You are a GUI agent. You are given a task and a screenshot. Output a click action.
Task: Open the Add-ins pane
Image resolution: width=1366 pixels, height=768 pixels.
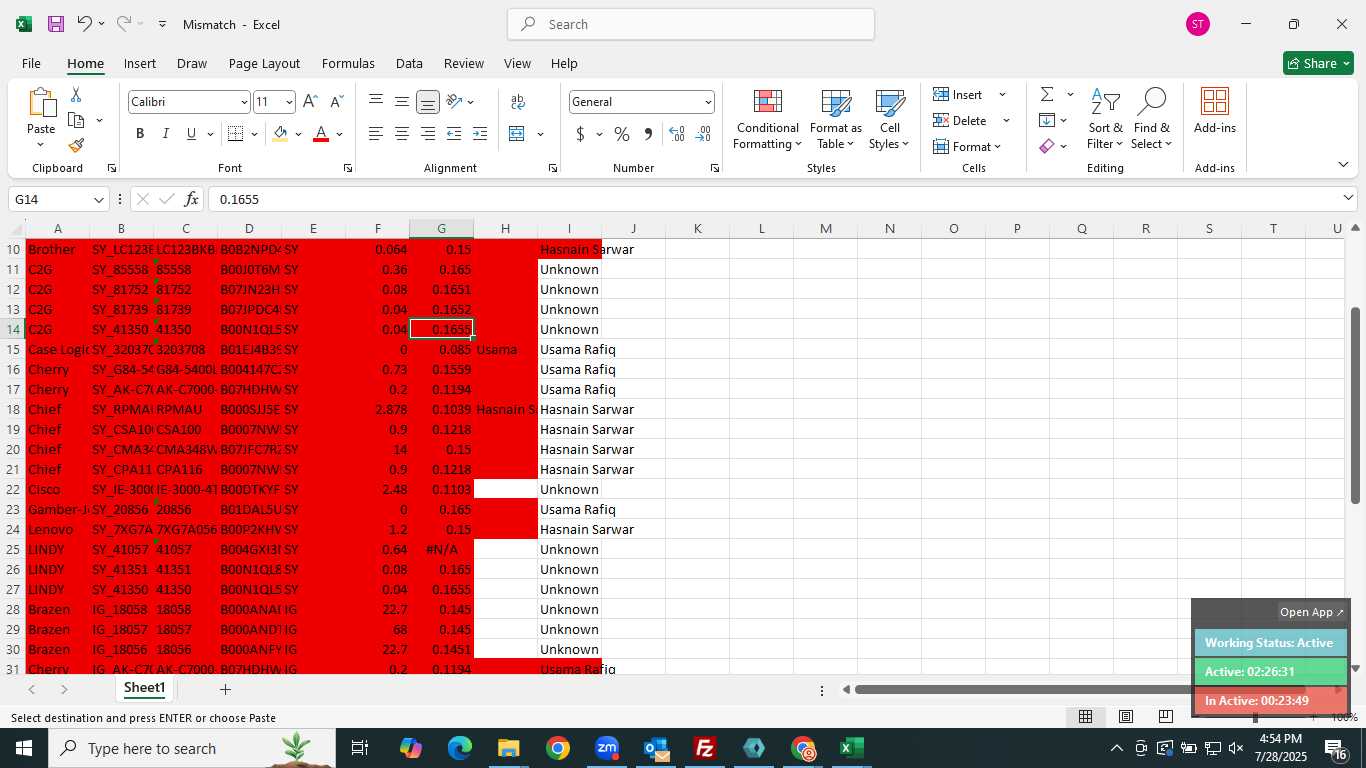(x=1215, y=111)
